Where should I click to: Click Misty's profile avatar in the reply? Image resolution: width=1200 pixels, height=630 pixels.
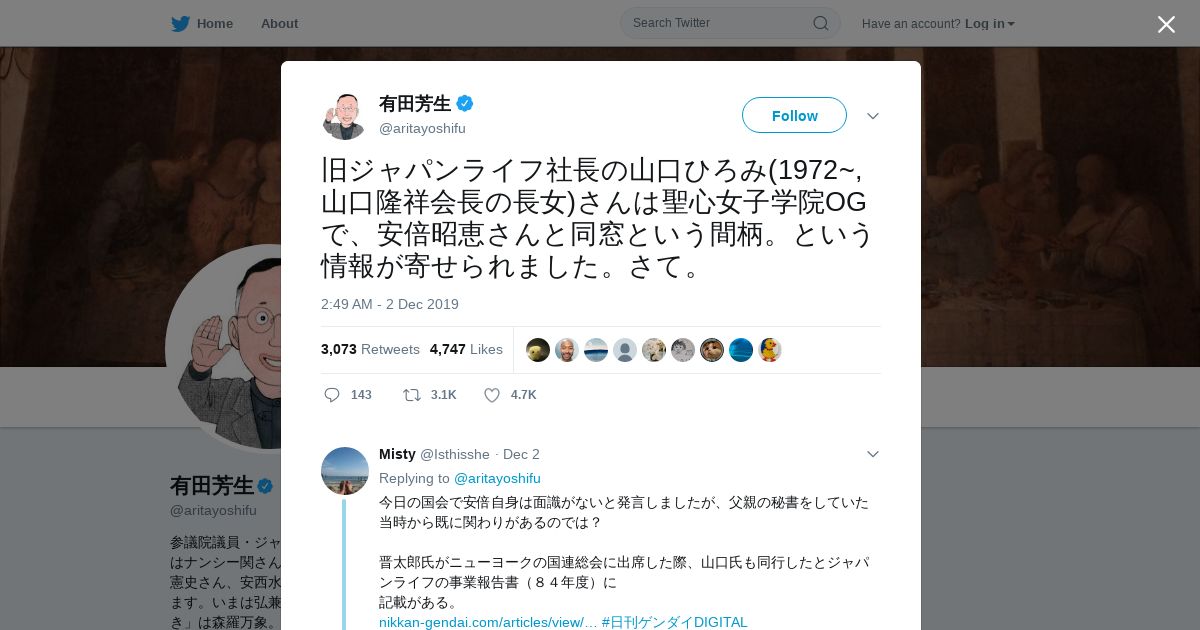[x=345, y=471]
